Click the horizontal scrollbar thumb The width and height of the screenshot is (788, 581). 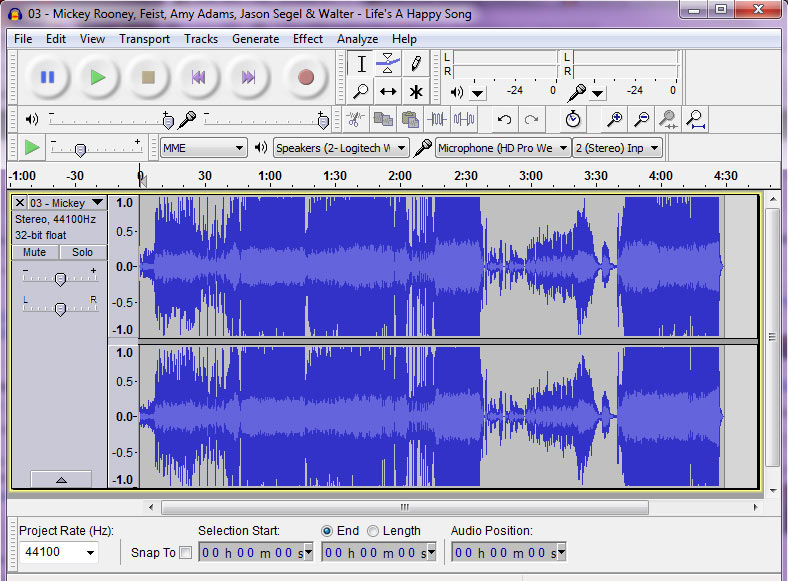tap(405, 507)
